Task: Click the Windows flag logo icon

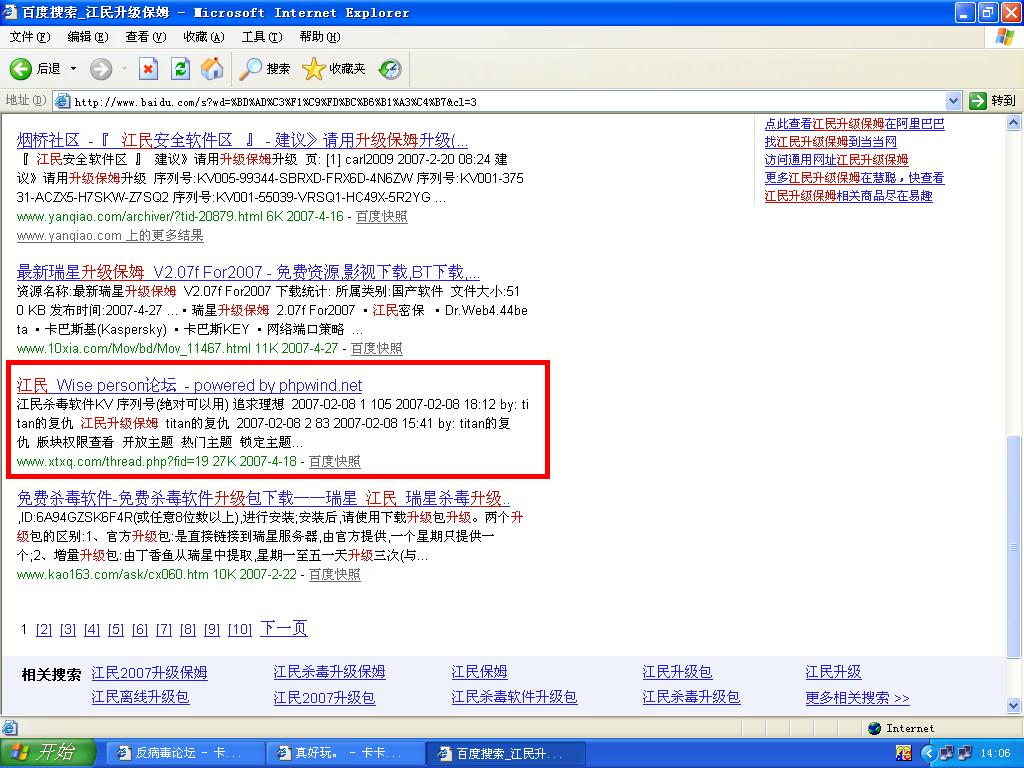Action: point(1004,37)
